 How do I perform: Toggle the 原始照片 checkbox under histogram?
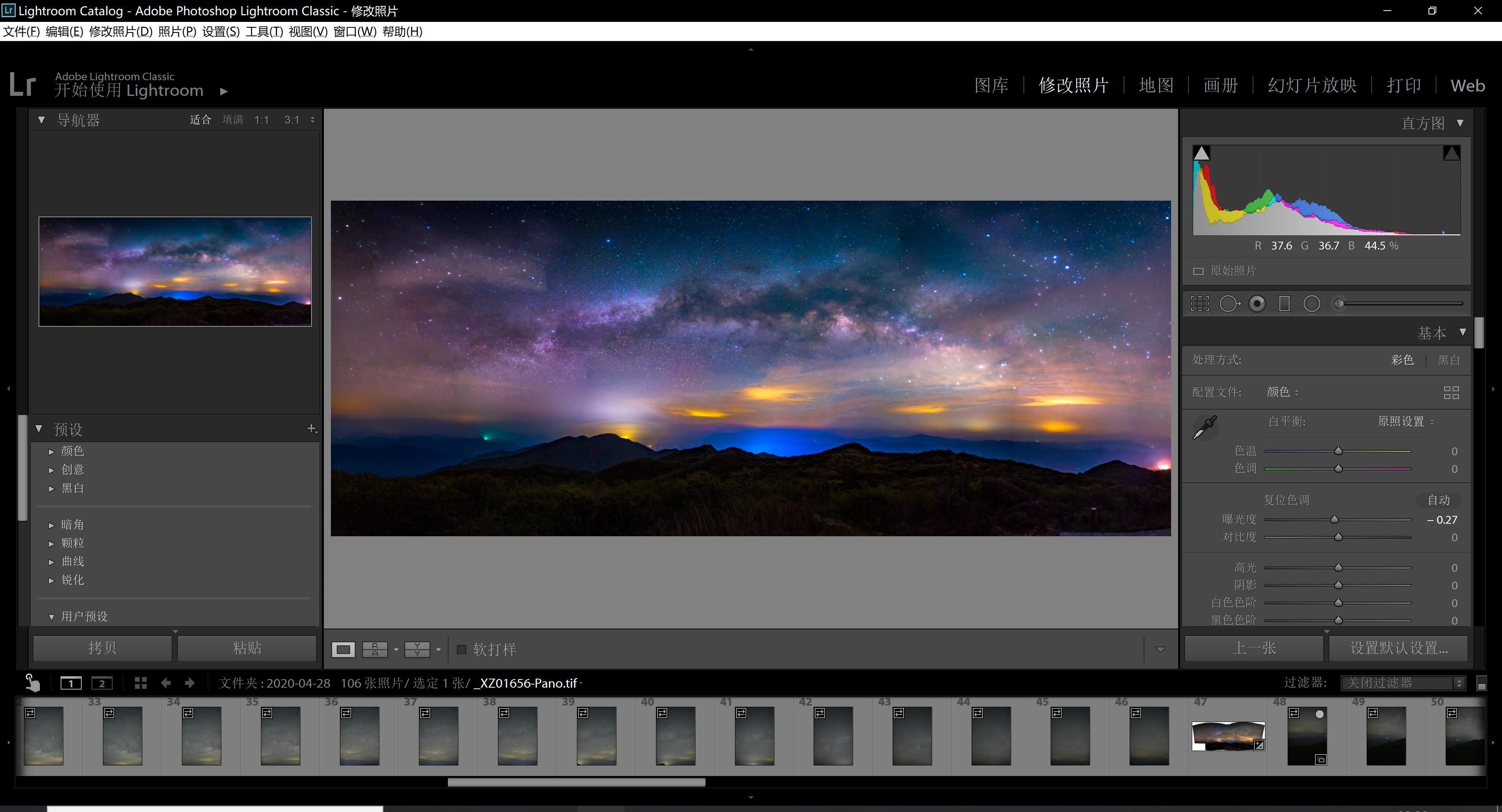(x=1198, y=271)
